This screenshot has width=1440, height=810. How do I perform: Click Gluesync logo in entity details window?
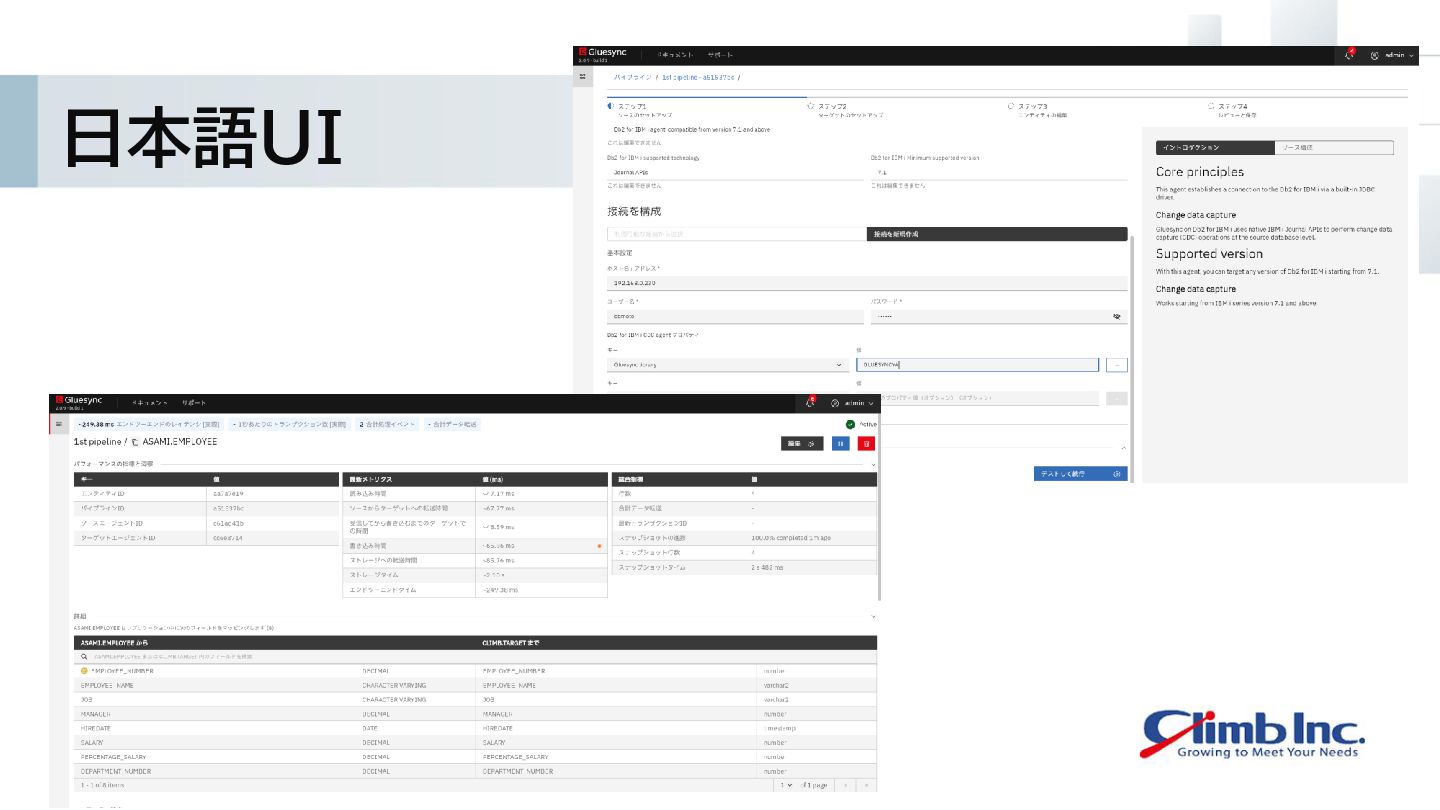click(79, 401)
